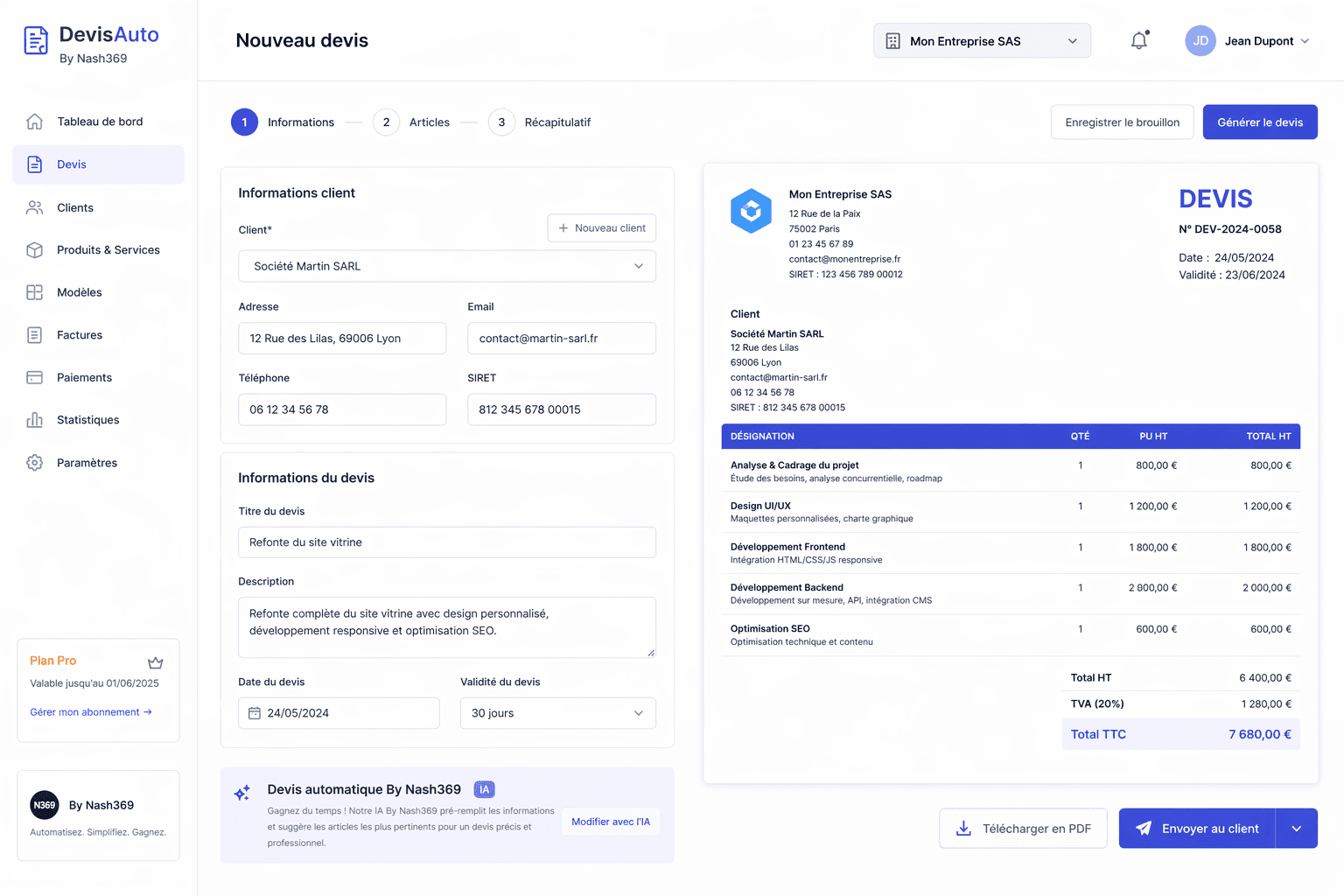Expand the arrow next to Envoyer au client

1297,829
